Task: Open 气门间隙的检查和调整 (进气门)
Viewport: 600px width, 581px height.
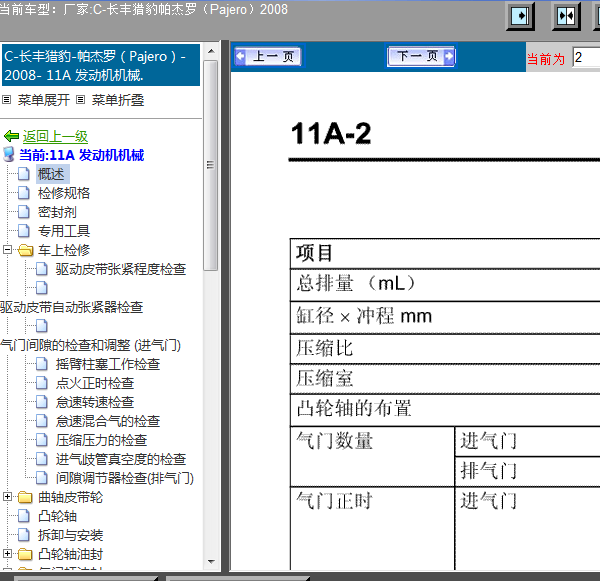Action: pos(90,345)
